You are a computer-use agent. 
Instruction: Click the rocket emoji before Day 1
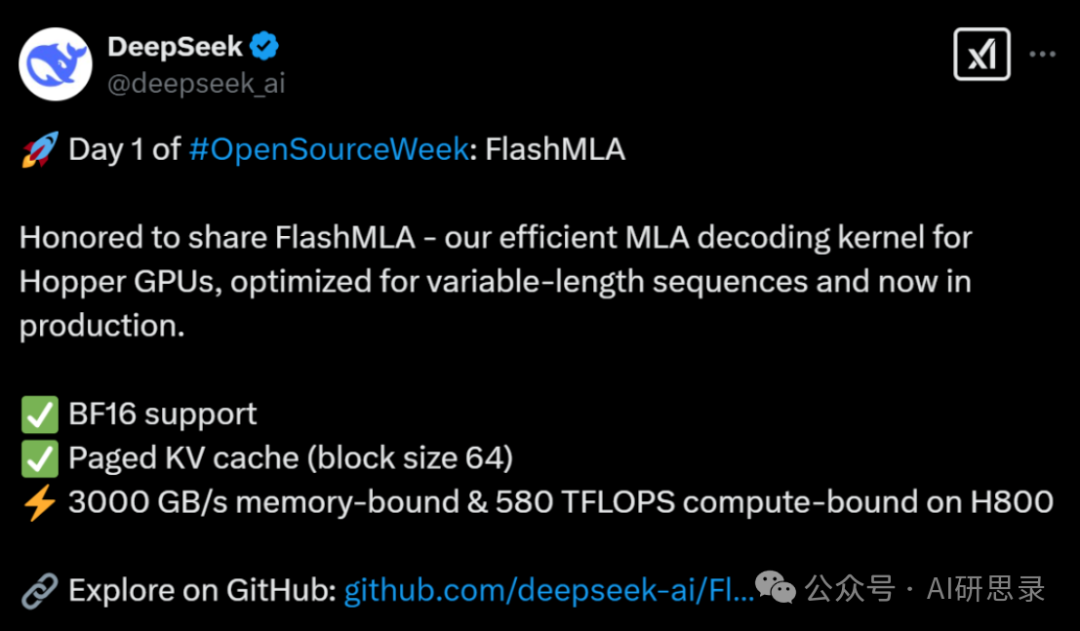pyautogui.click(x=40, y=149)
